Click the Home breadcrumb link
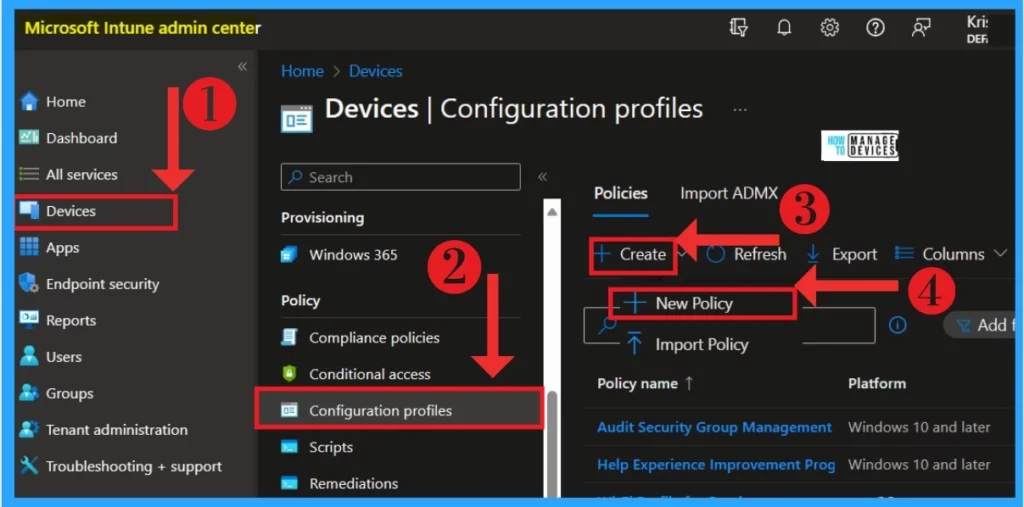Image resolution: width=1024 pixels, height=507 pixels. coord(302,71)
